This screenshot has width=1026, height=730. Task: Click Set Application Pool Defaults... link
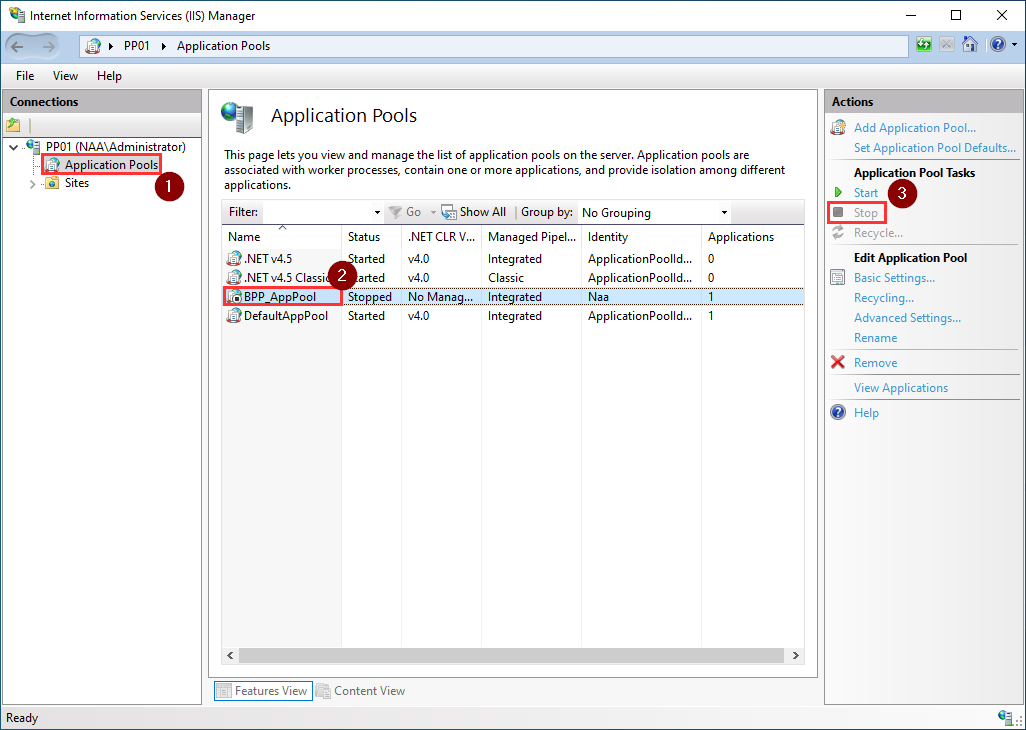[x=935, y=148]
